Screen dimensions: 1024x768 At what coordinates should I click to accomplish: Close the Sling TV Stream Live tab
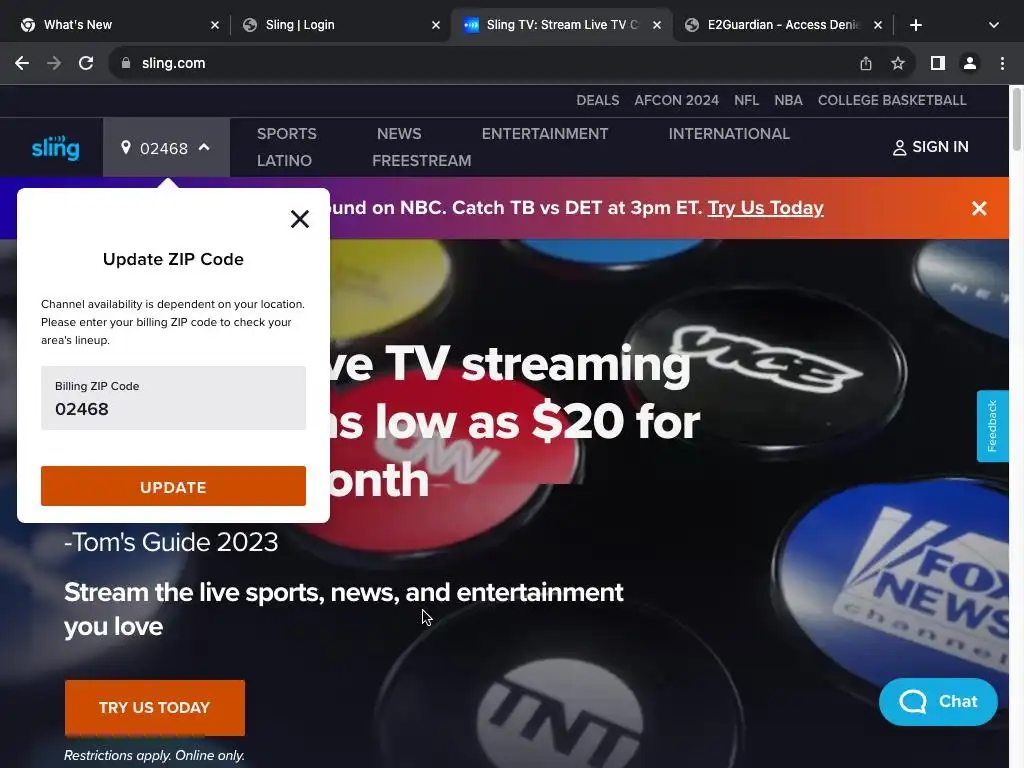pos(657,25)
